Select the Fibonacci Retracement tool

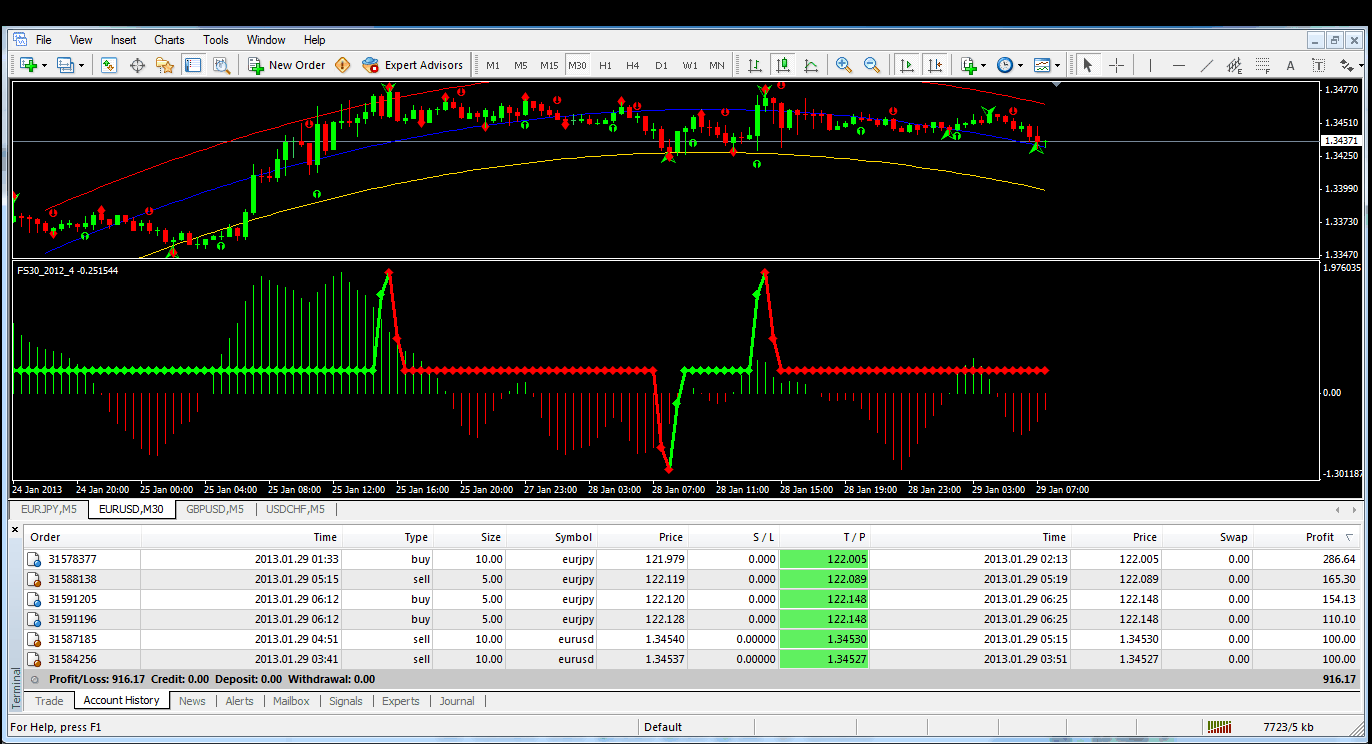tap(1262, 65)
